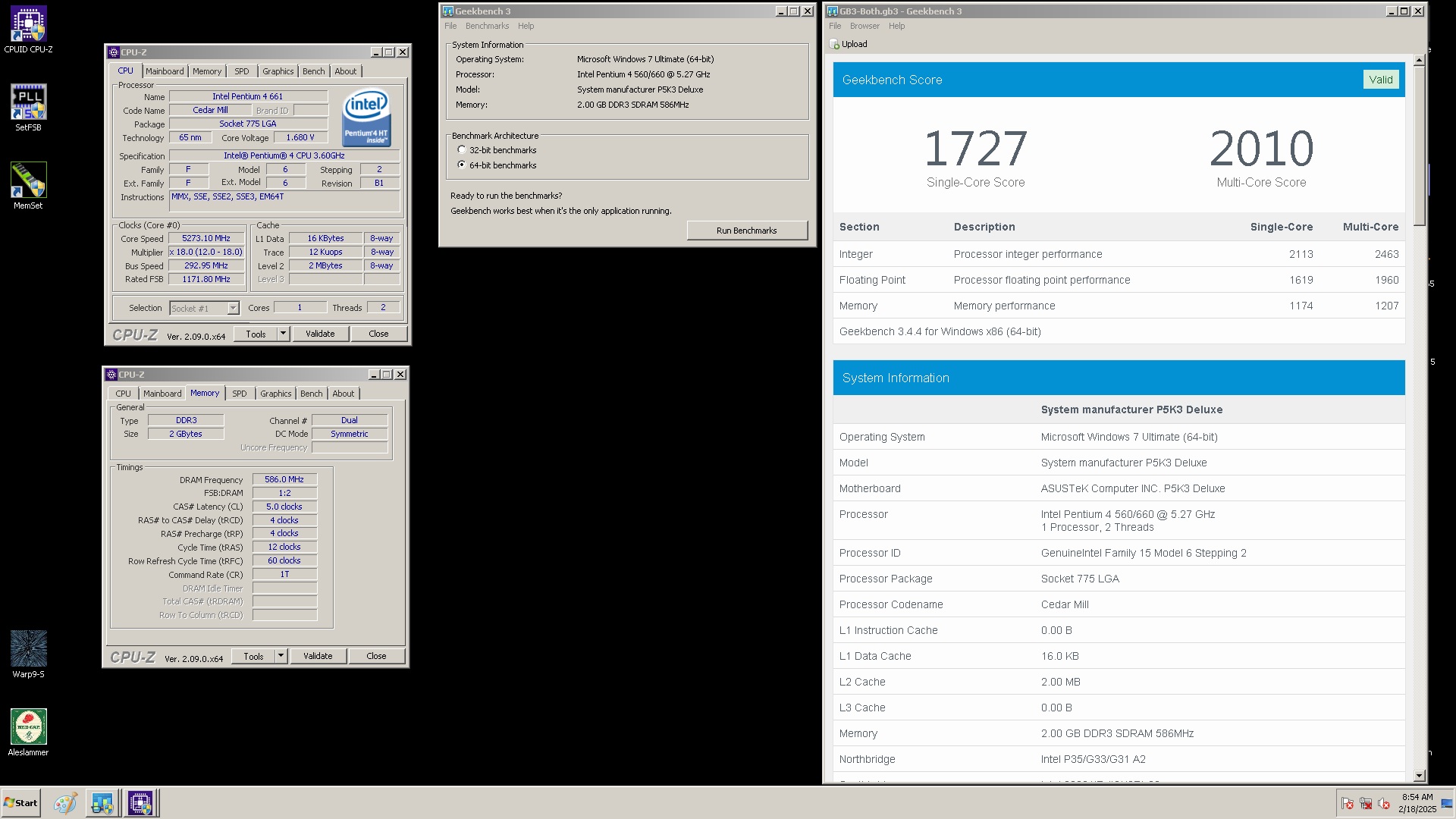Click the CPU-Z title bar icon in lower window

[x=111, y=375]
